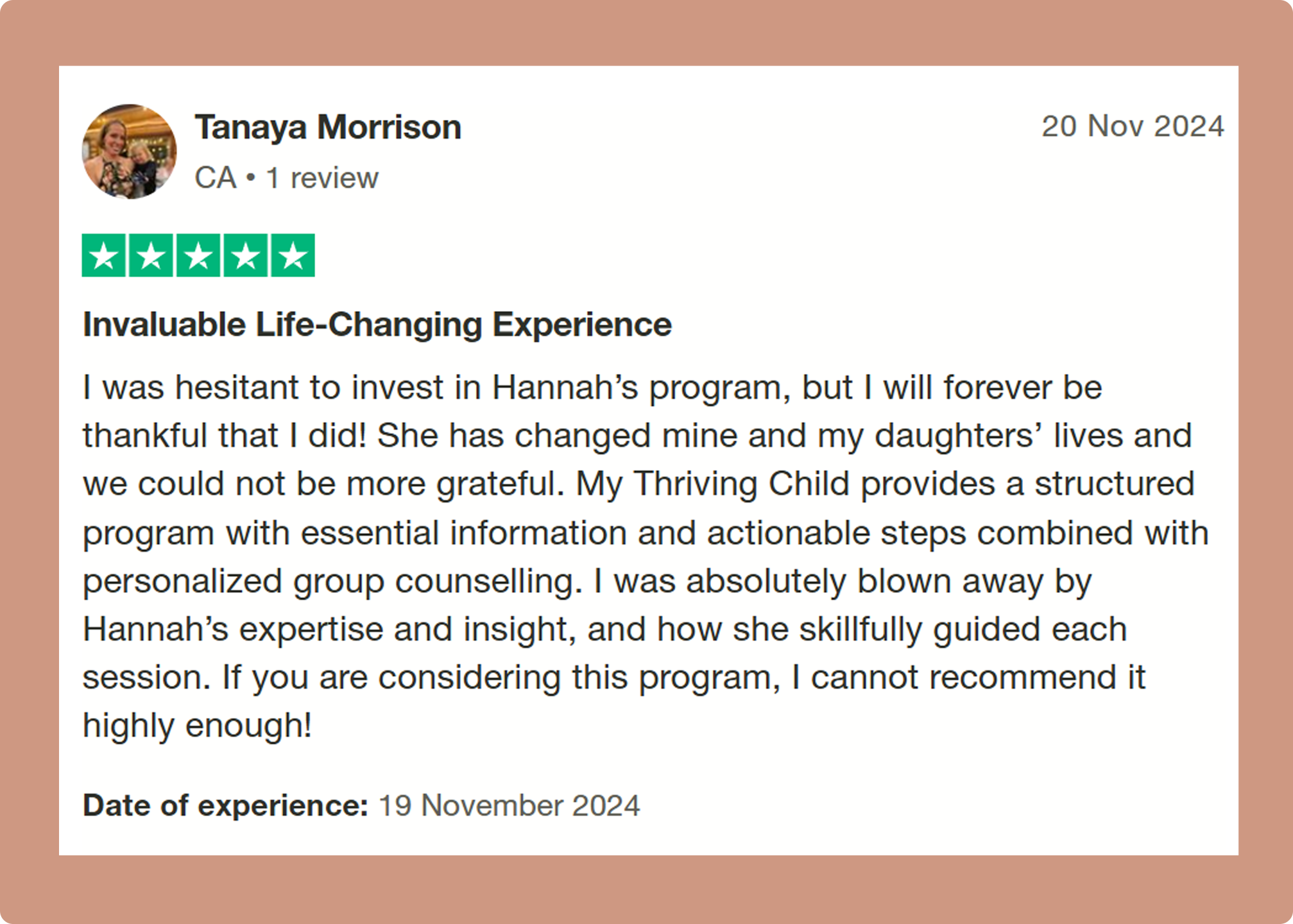Click Tanaya Morrison's profile photo
1293x924 pixels.
tap(129, 151)
